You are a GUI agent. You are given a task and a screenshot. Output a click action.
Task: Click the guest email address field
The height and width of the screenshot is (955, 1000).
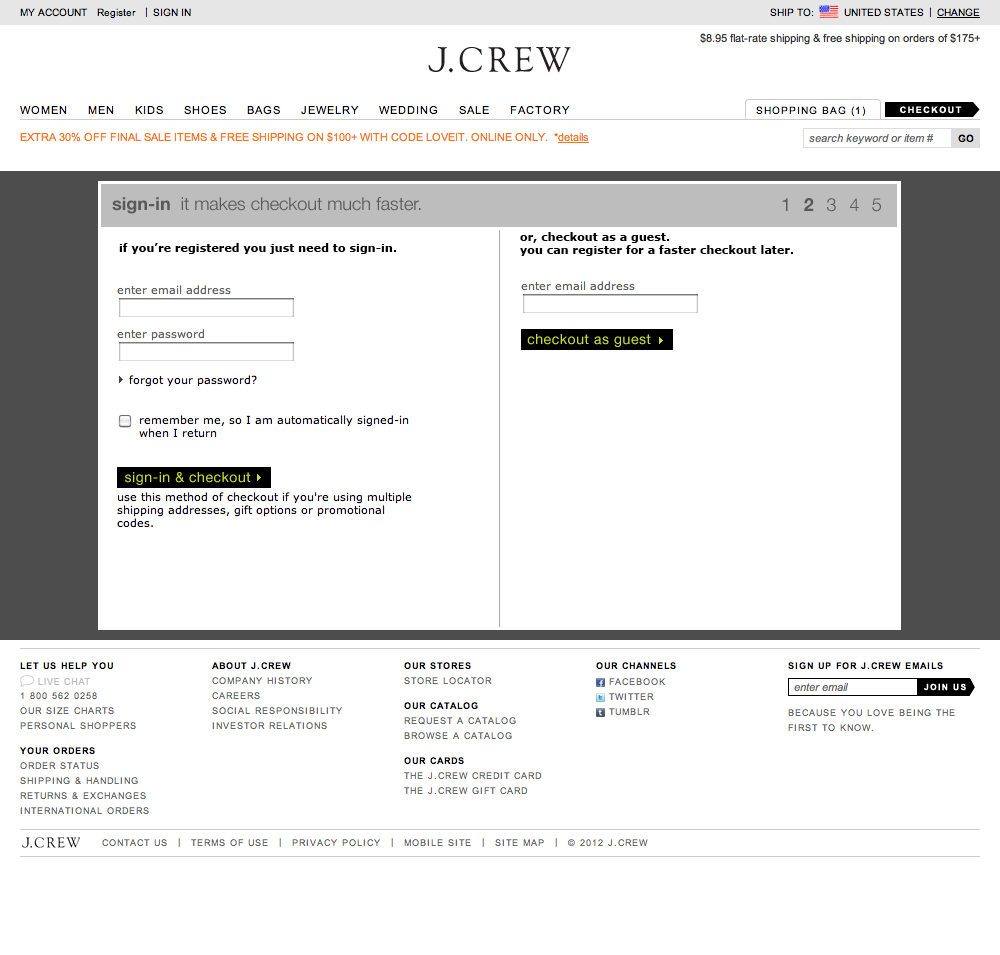[609, 303]
